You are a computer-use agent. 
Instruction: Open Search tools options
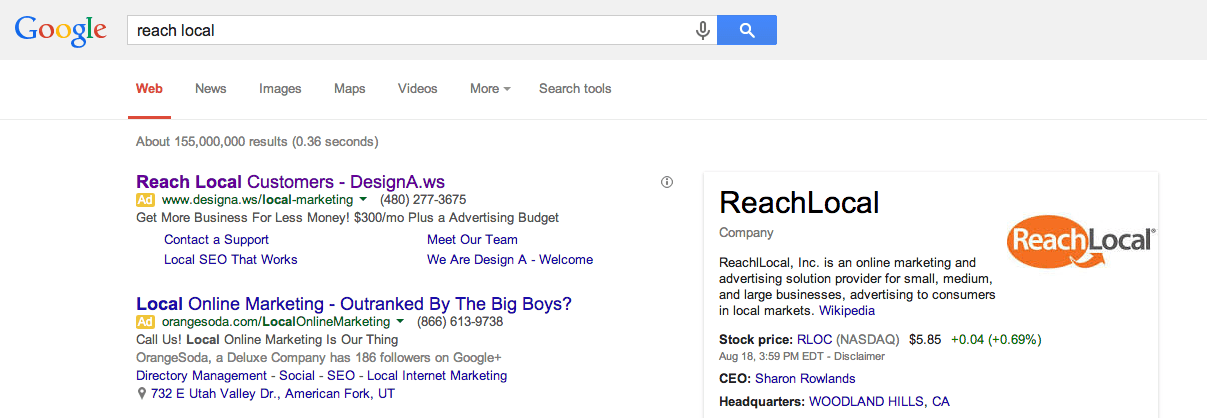(575, 89)
